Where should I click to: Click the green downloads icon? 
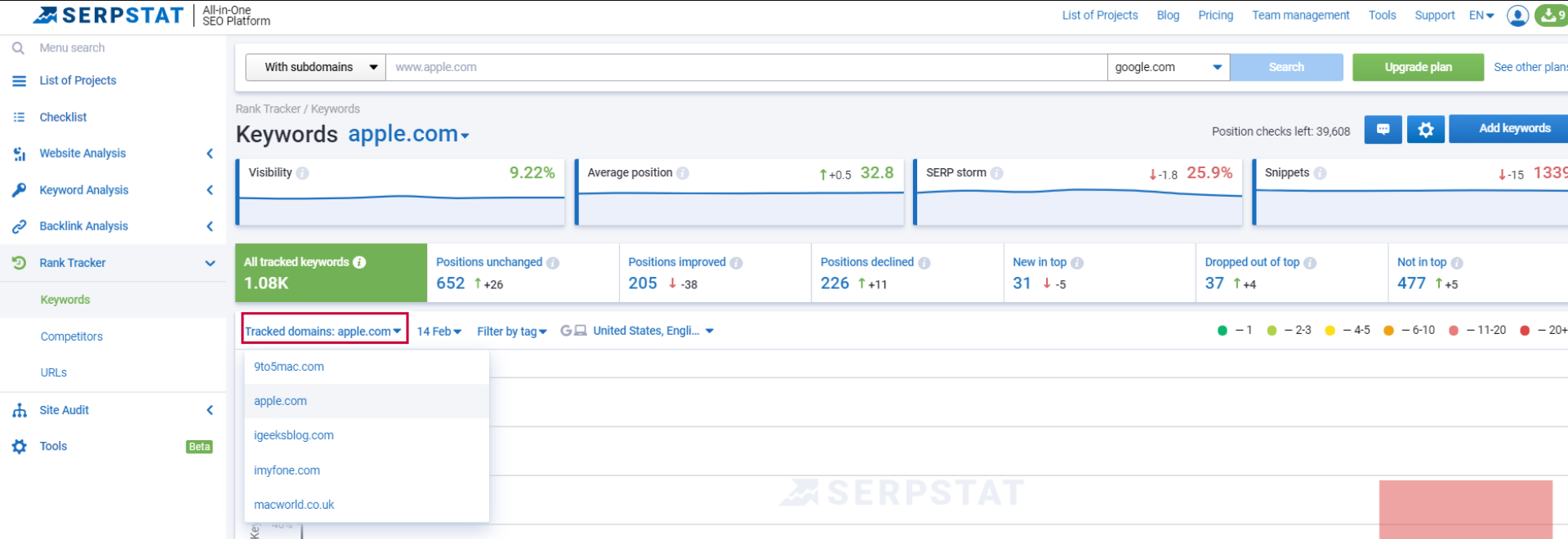[1551, 16]
